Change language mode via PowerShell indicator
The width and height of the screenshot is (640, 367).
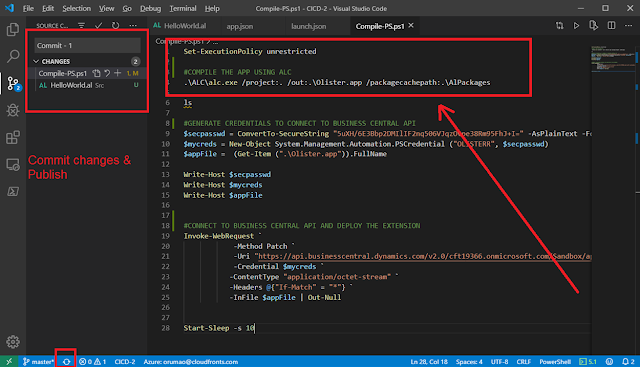[x=555, y=362]
